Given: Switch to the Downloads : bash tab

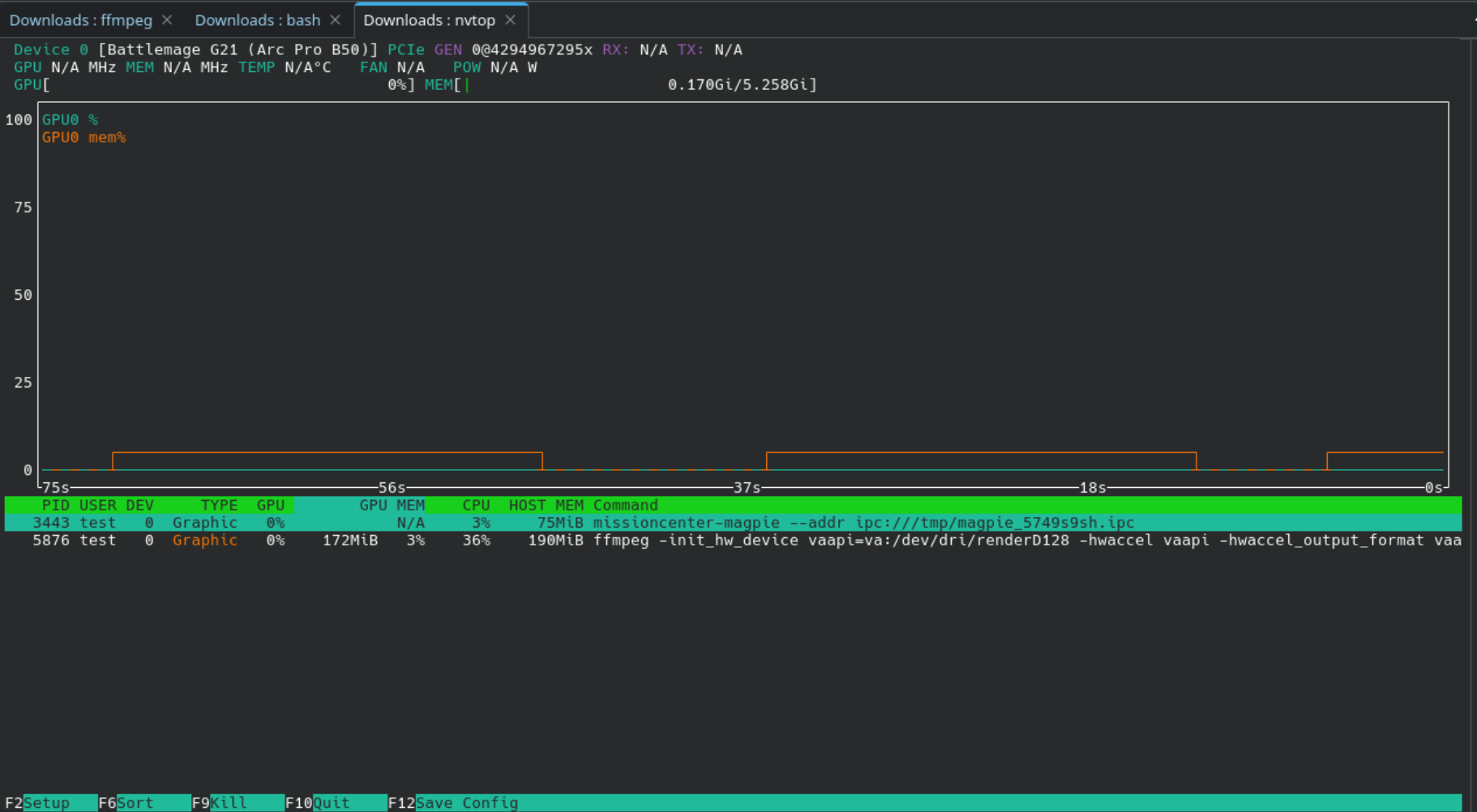Looking at the screenshot, I should coord(257,20).
